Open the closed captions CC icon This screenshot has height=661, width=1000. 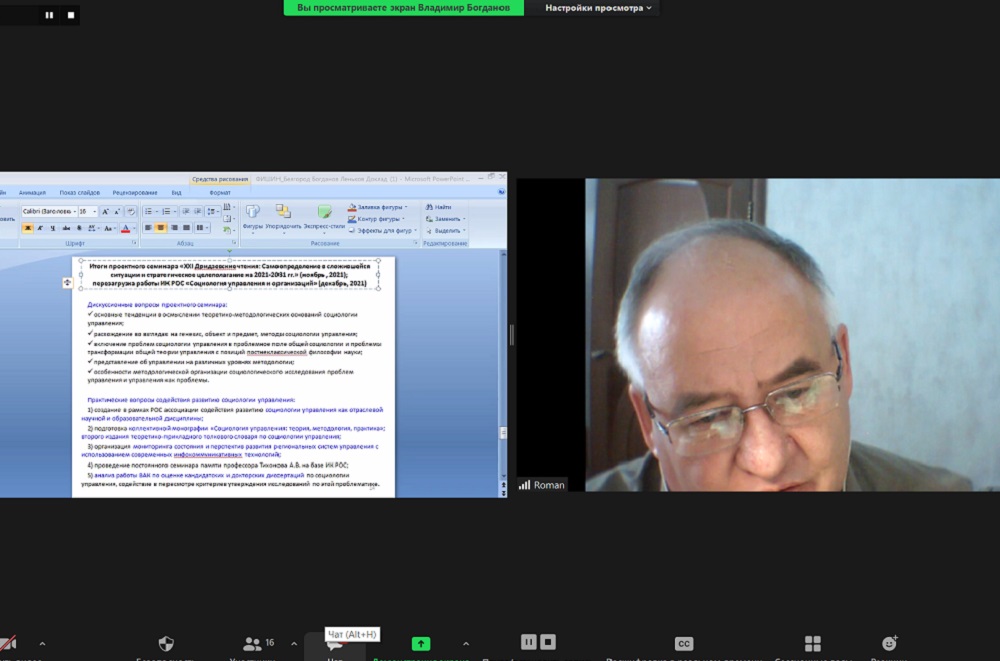click(x=684, y=644)
